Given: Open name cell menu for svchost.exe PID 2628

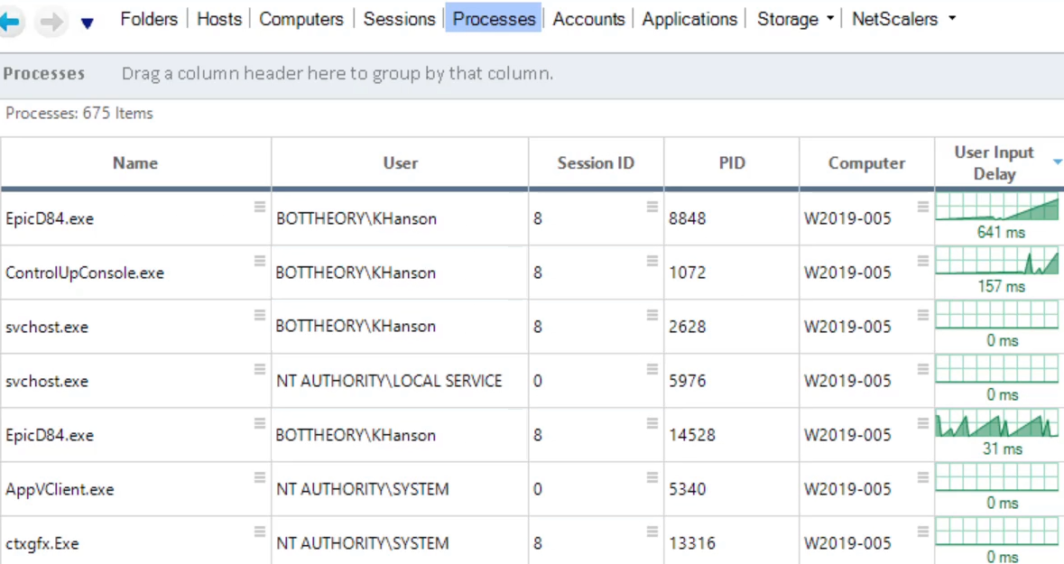Looking at the screenshot, I should 260,315.
